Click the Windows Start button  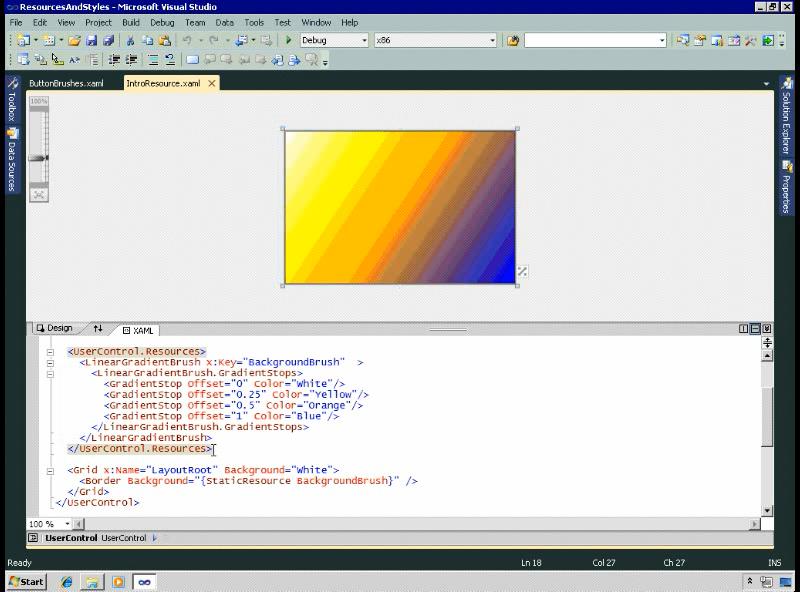pos(27,582)
